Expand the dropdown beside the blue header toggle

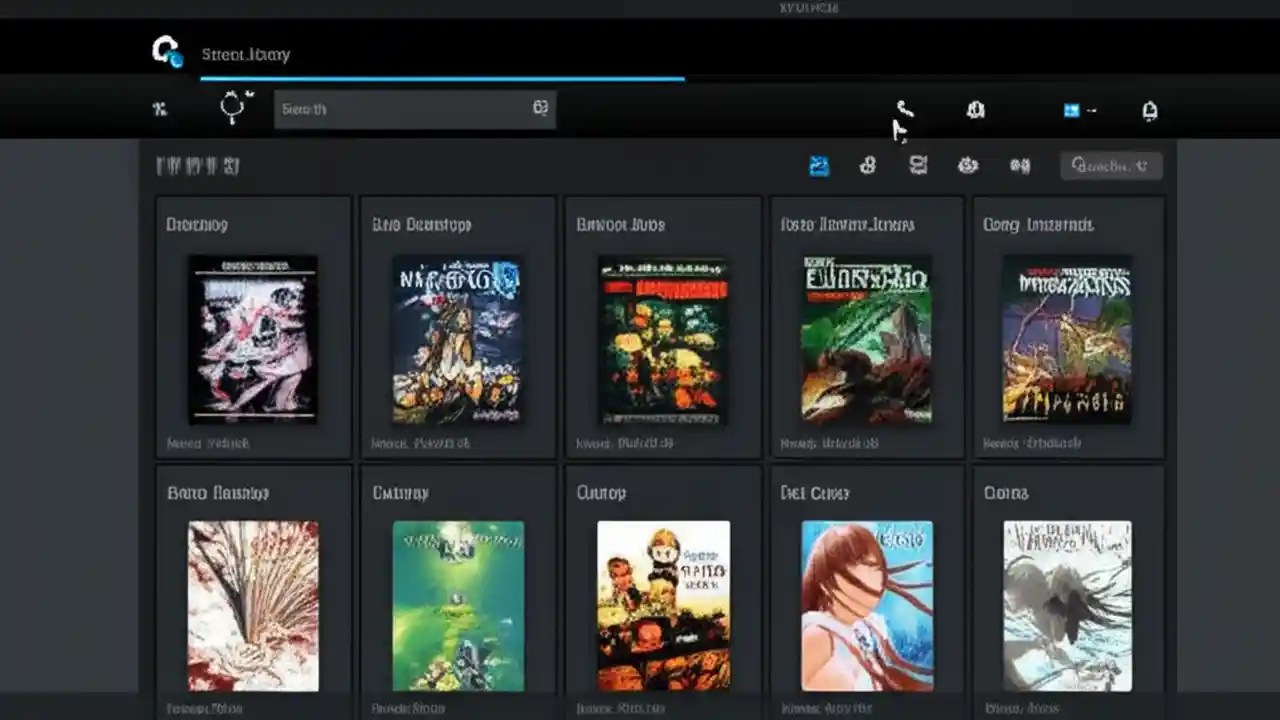click(1090, 110)
